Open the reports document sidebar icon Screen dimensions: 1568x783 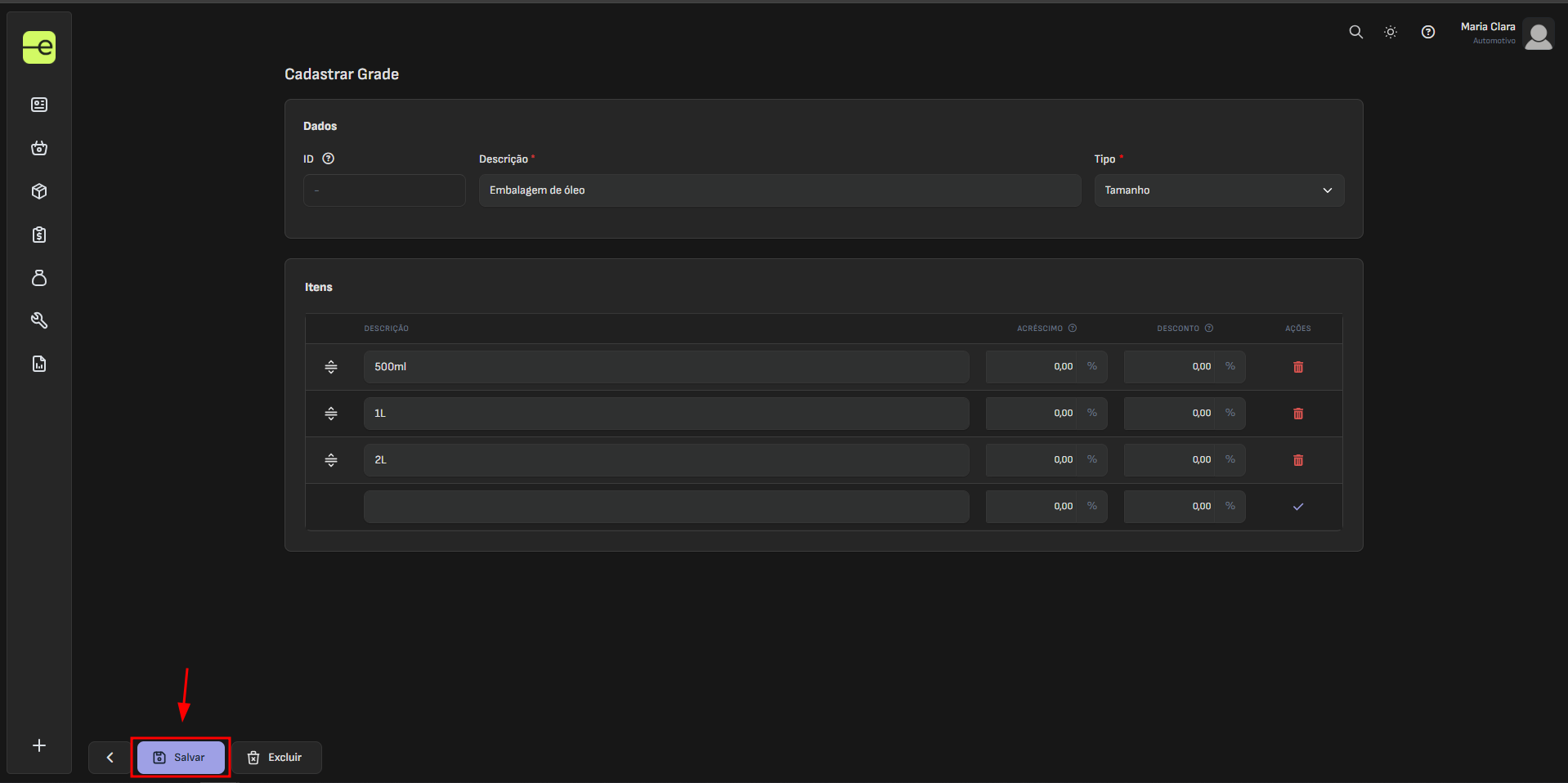coord(39,364)
